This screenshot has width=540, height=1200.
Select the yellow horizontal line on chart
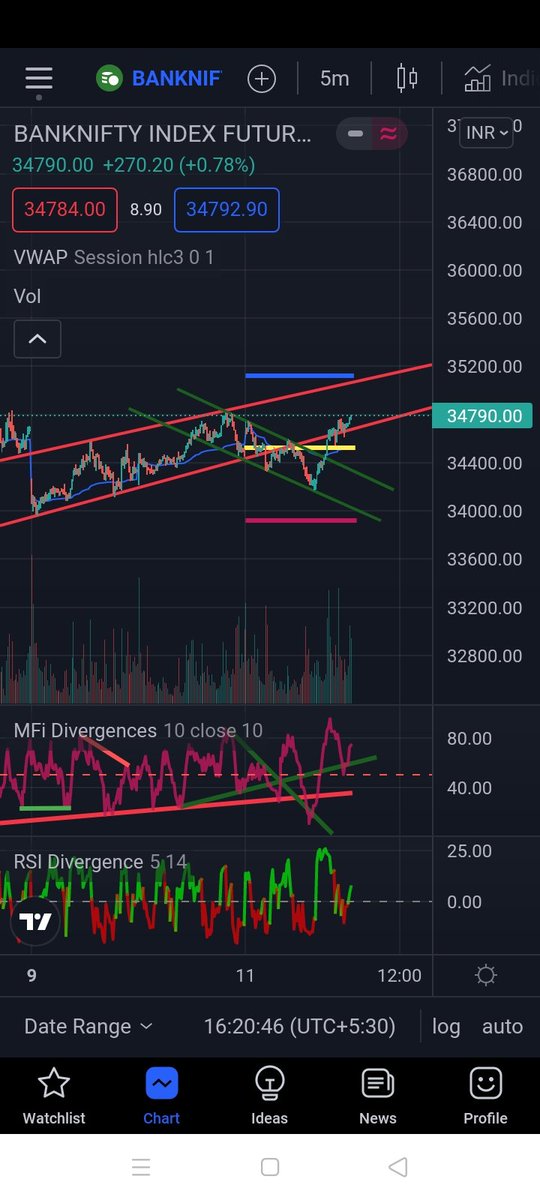click(x=299, y=448)
